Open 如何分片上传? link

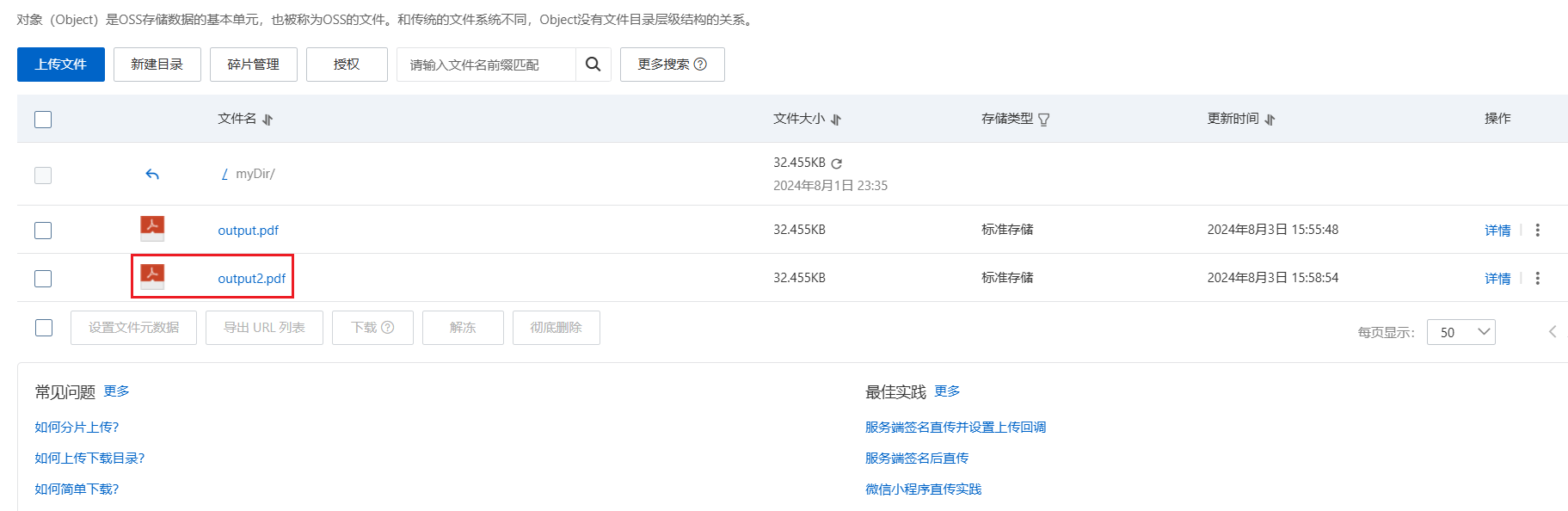coord(77,428)
